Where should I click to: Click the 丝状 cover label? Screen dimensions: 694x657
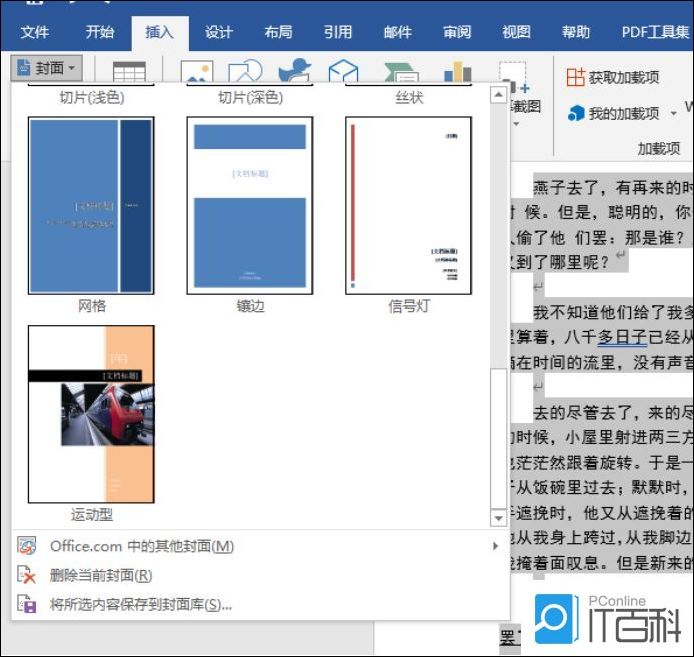pos(409,97)
